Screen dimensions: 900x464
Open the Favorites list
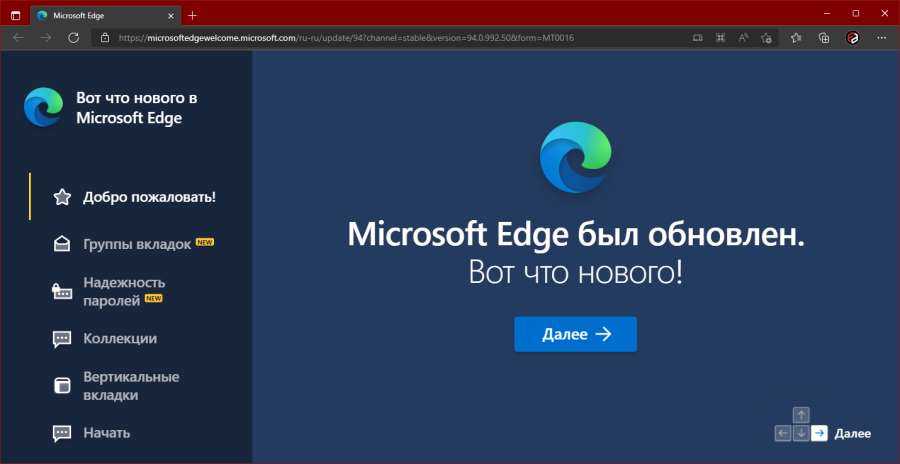[796, 38]
